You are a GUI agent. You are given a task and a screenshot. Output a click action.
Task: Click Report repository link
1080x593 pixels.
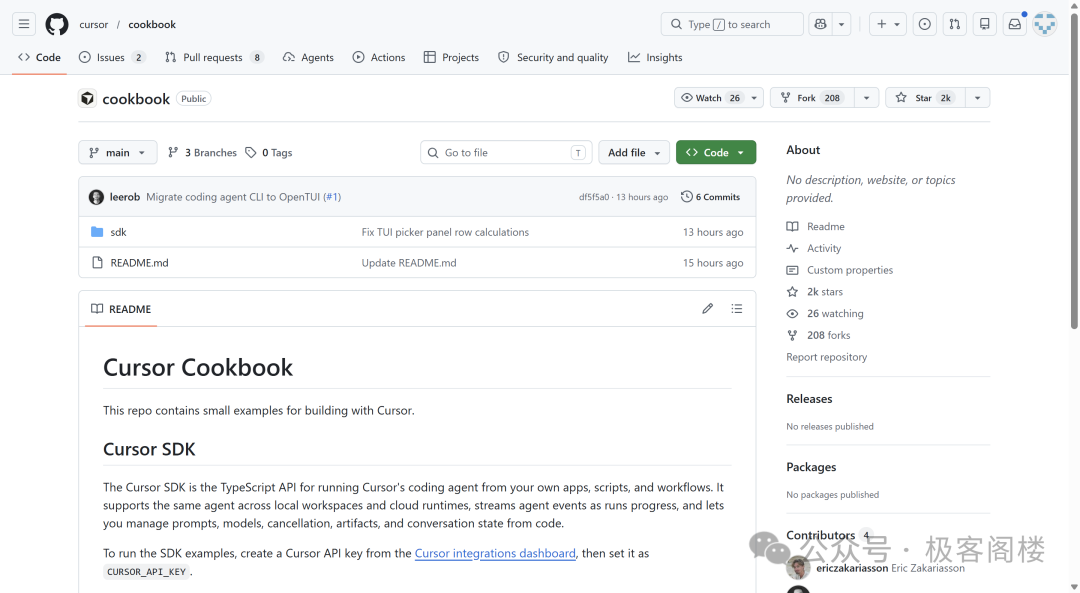pos(827,357)
